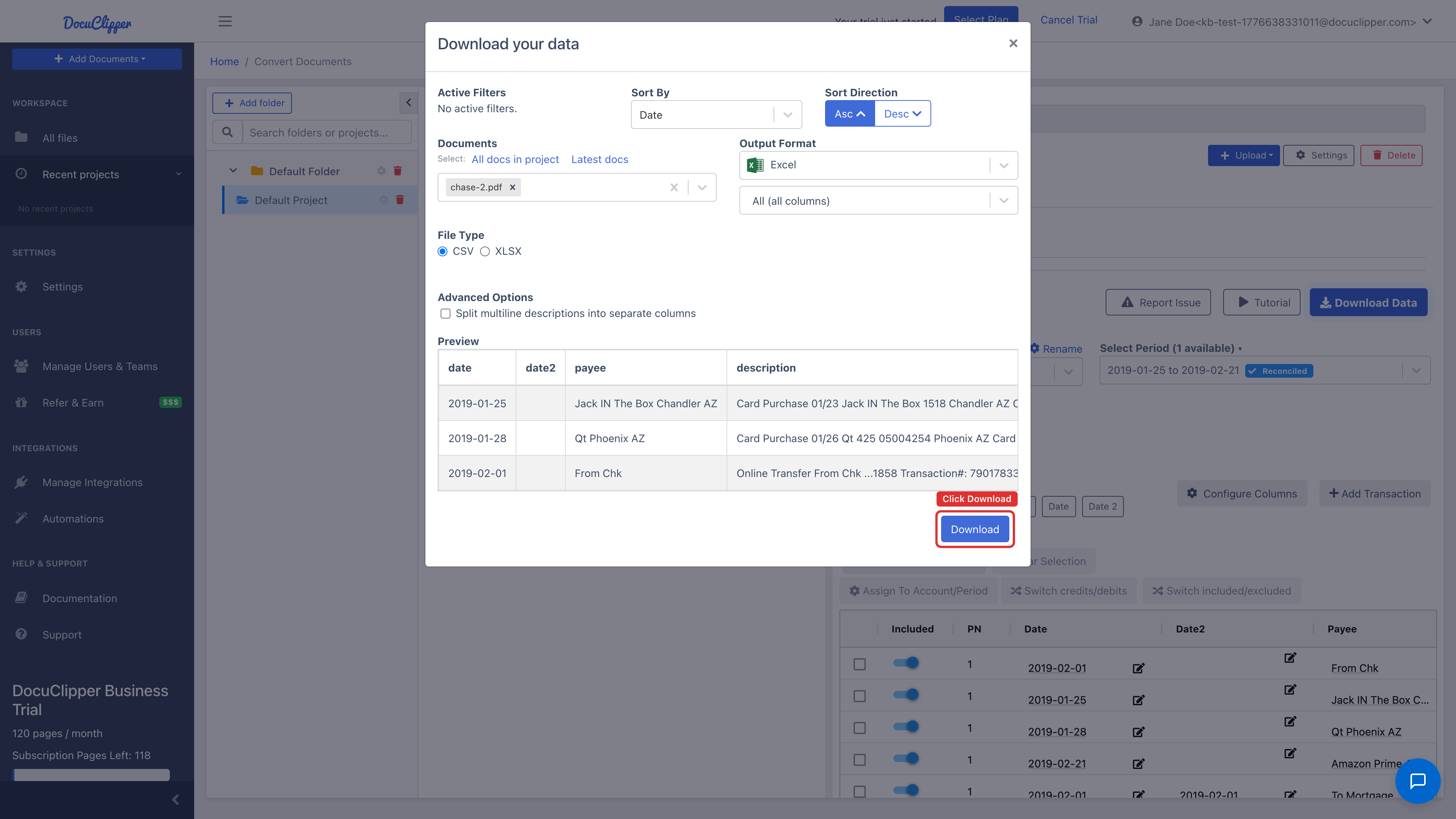The height and width of the screenshot is (819, 1456).
Task: Switch sort direction to Desc
Action: pyautogui.click(x=902, y=114)
